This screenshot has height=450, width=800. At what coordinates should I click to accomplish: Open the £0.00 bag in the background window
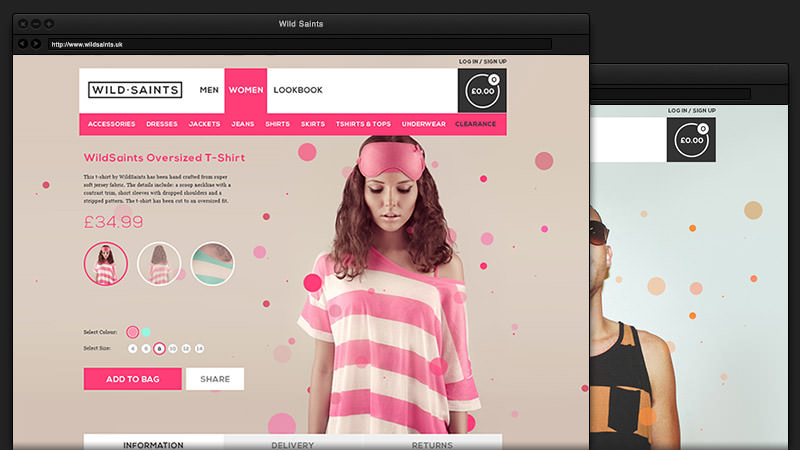click(691, 140)
